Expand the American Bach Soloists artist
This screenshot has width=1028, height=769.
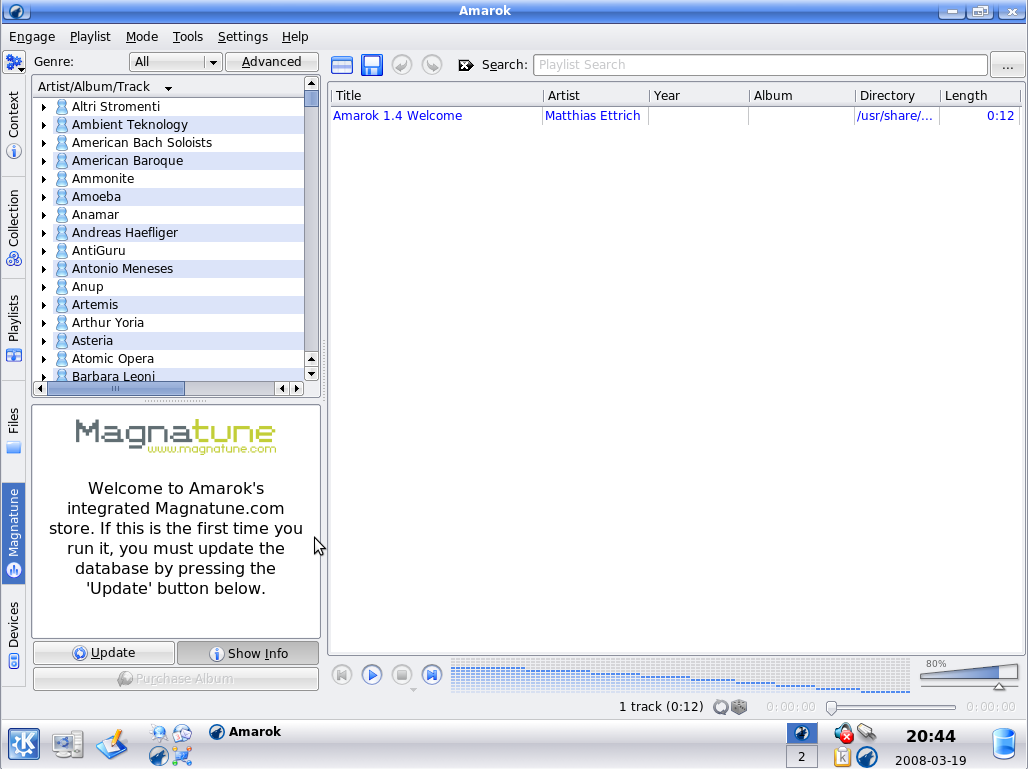click(44, 143)
